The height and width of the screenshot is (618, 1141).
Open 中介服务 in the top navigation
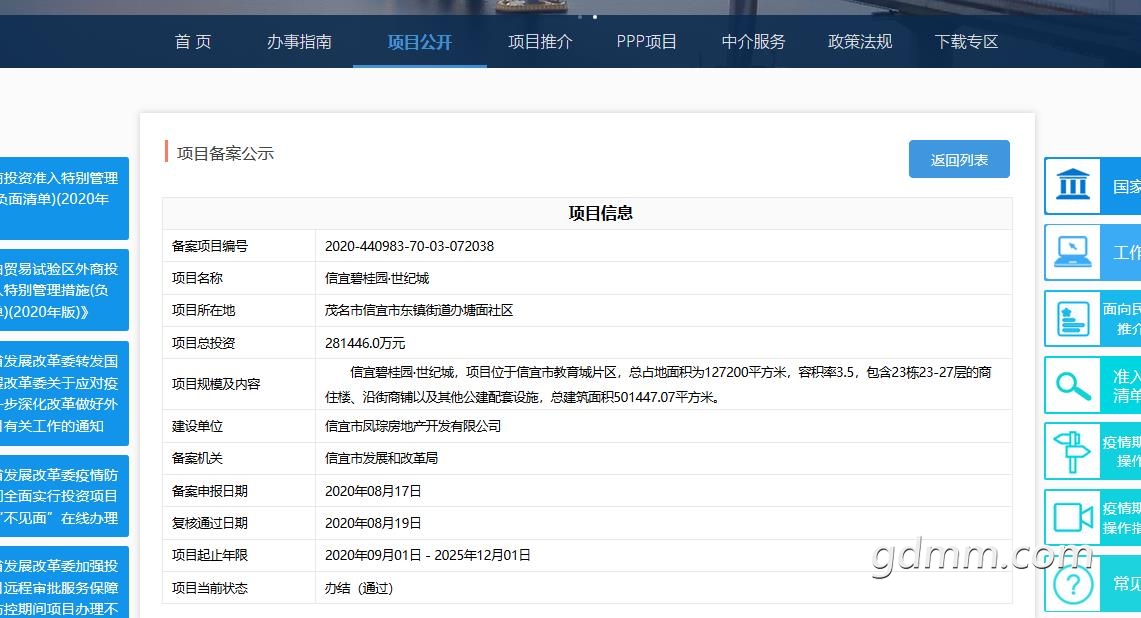coord(754,42)
